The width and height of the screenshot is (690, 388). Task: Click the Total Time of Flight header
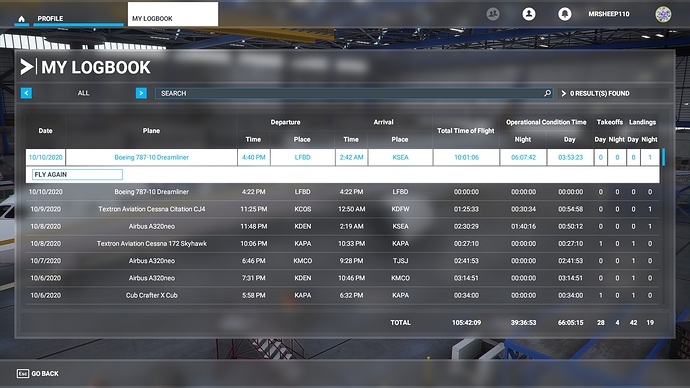click(x=466, y=131)
